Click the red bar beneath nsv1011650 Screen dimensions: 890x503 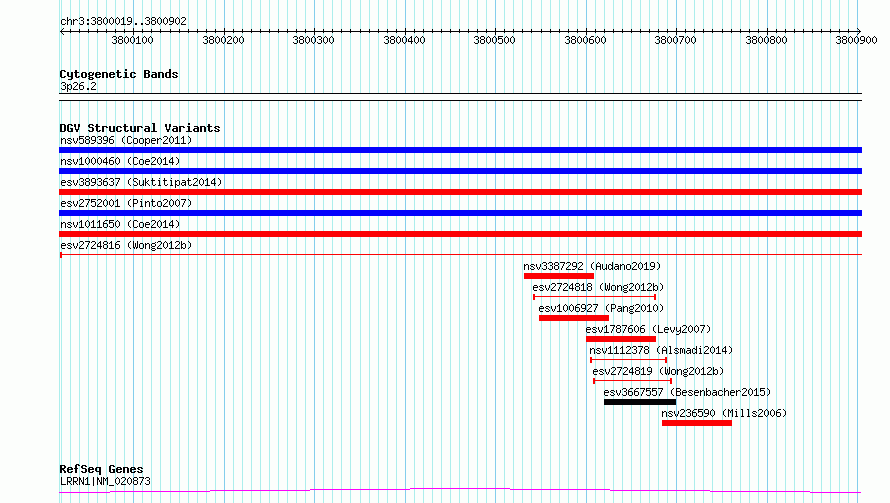[x=460, y=234]
